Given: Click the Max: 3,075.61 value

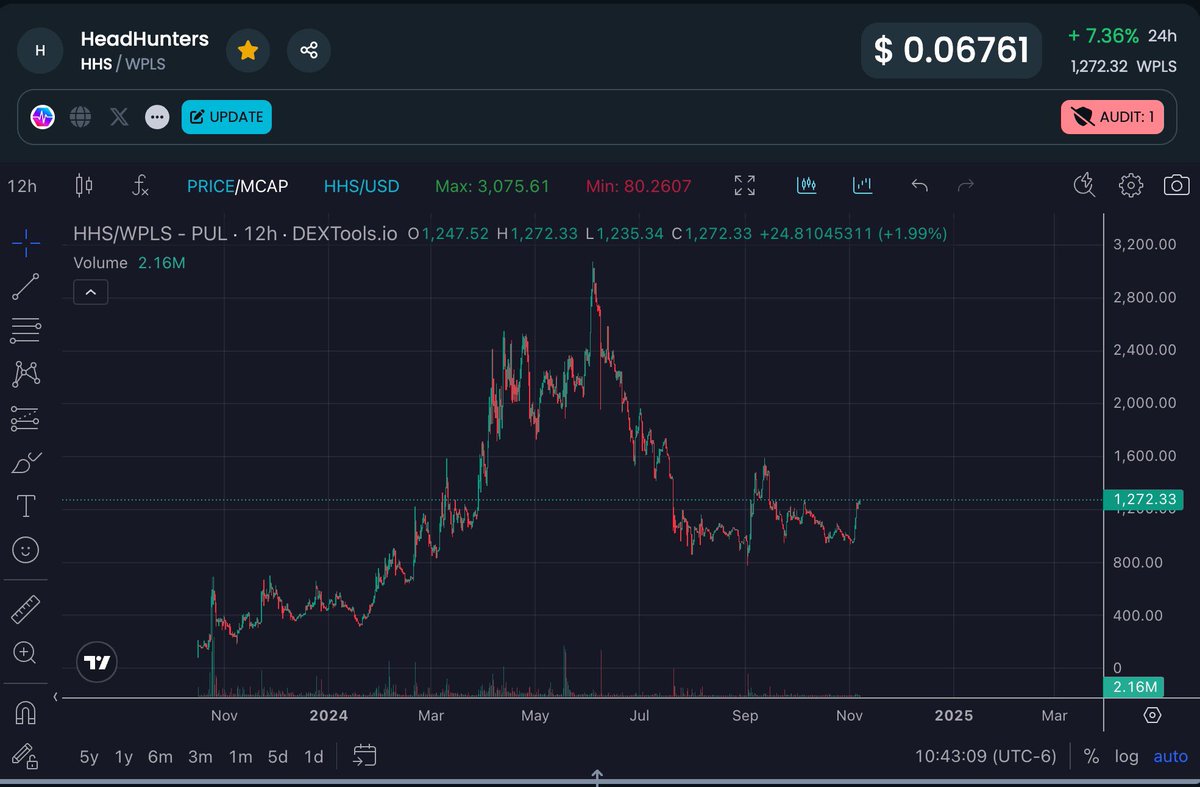Looking at the screenshot, I should [x=492, y=186].
